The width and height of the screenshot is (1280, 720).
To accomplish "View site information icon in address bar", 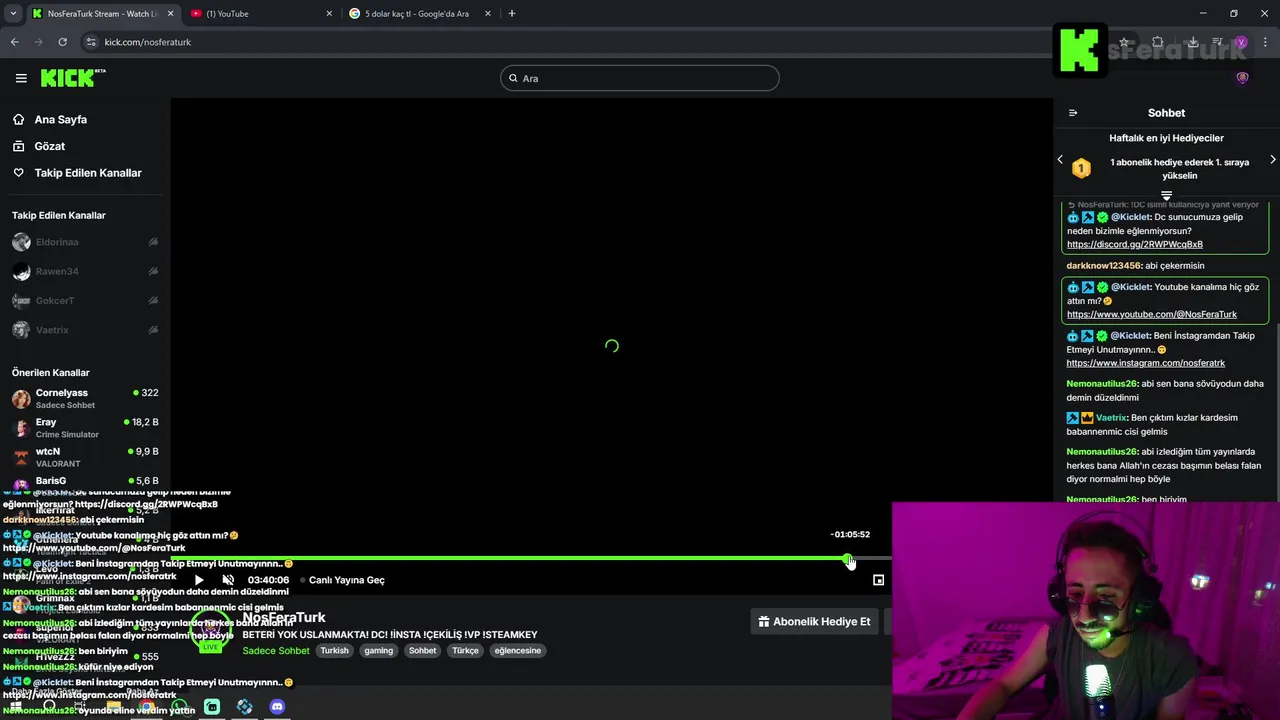I will coord(91,42).
